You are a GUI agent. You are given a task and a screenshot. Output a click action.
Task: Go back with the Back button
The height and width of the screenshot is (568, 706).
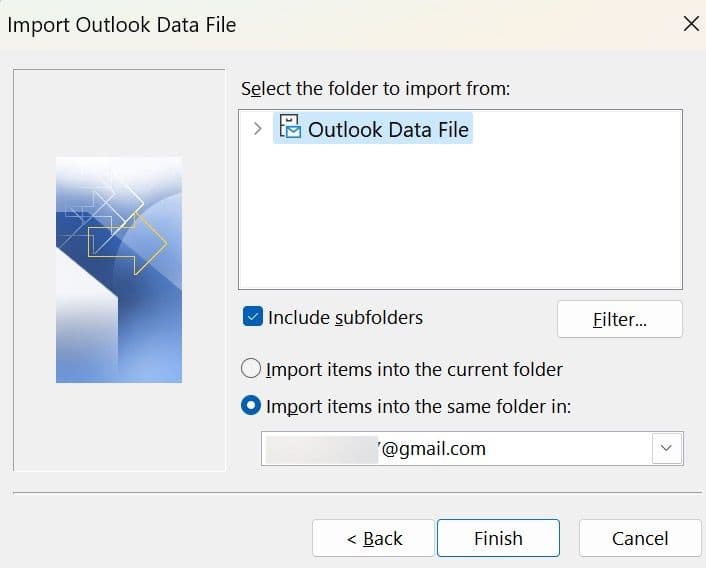tap(373, 538)
